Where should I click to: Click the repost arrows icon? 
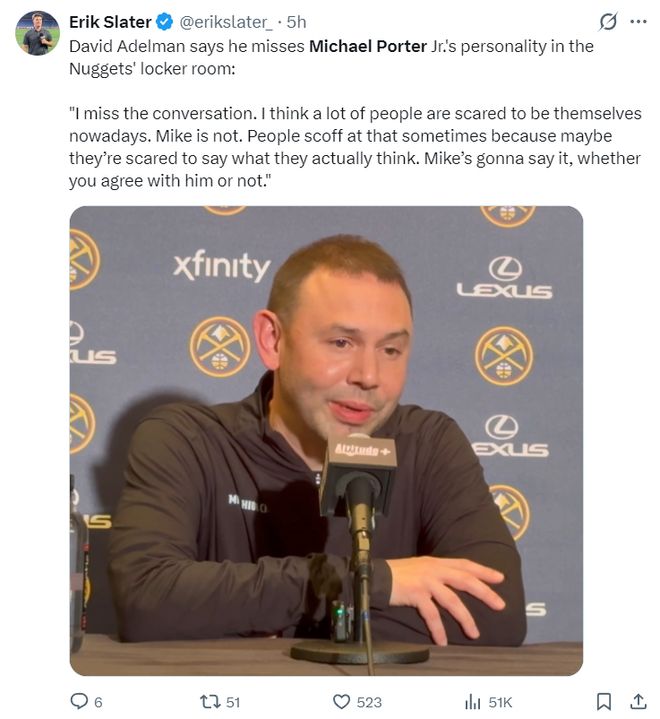(210, 702)
